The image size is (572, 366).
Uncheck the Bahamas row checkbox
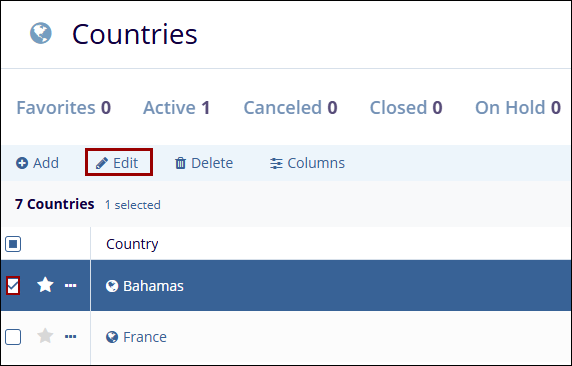pos(13,286)
